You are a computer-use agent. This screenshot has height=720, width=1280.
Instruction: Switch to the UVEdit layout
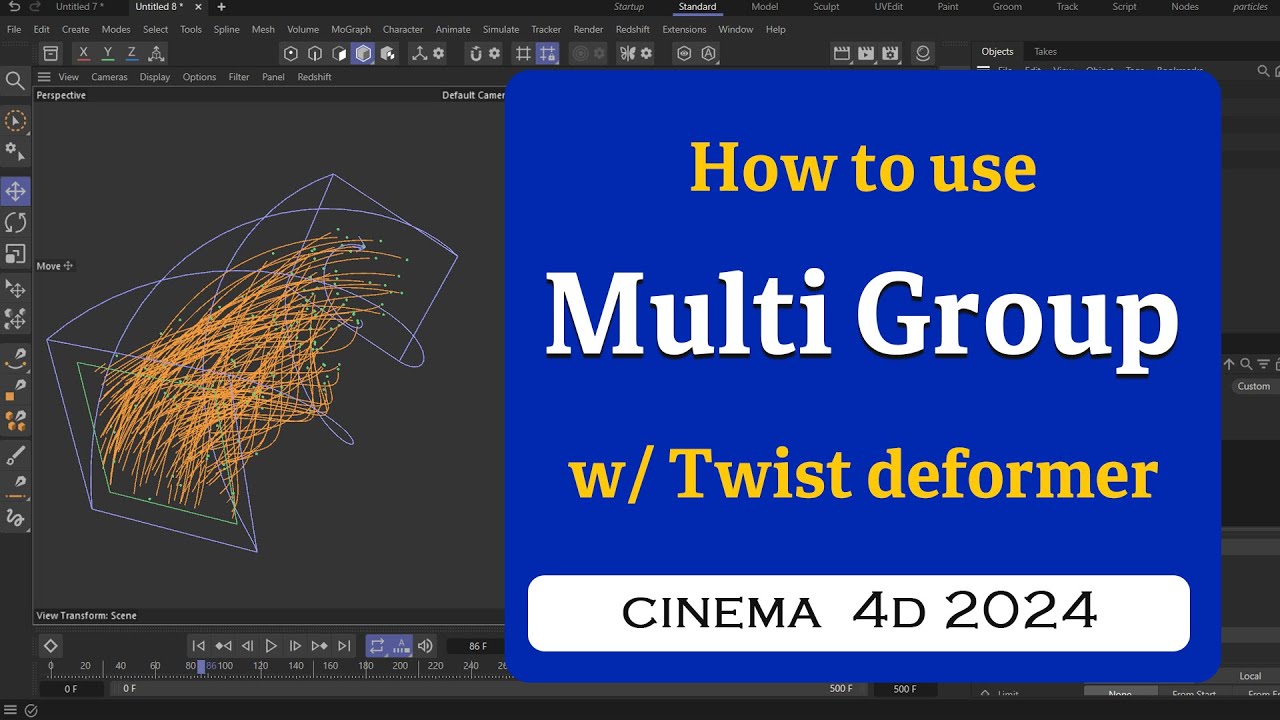coord(888,7)
